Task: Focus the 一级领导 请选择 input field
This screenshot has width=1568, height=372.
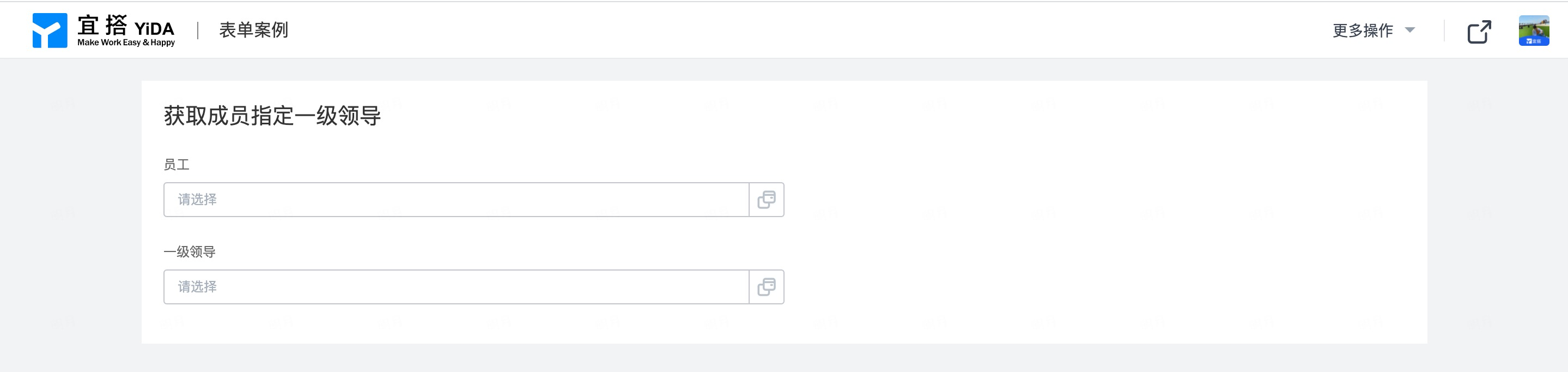Action: [x=456, y=286]
